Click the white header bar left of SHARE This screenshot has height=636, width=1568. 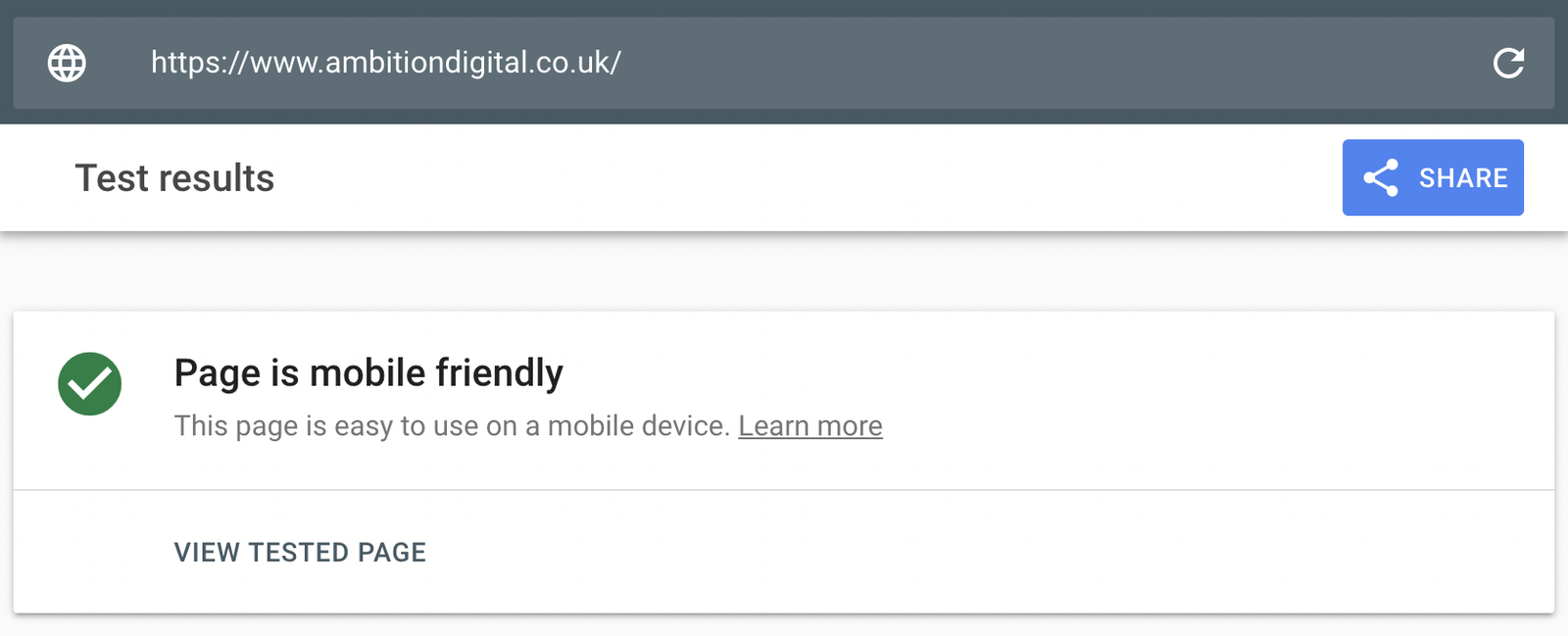[804, 177]
